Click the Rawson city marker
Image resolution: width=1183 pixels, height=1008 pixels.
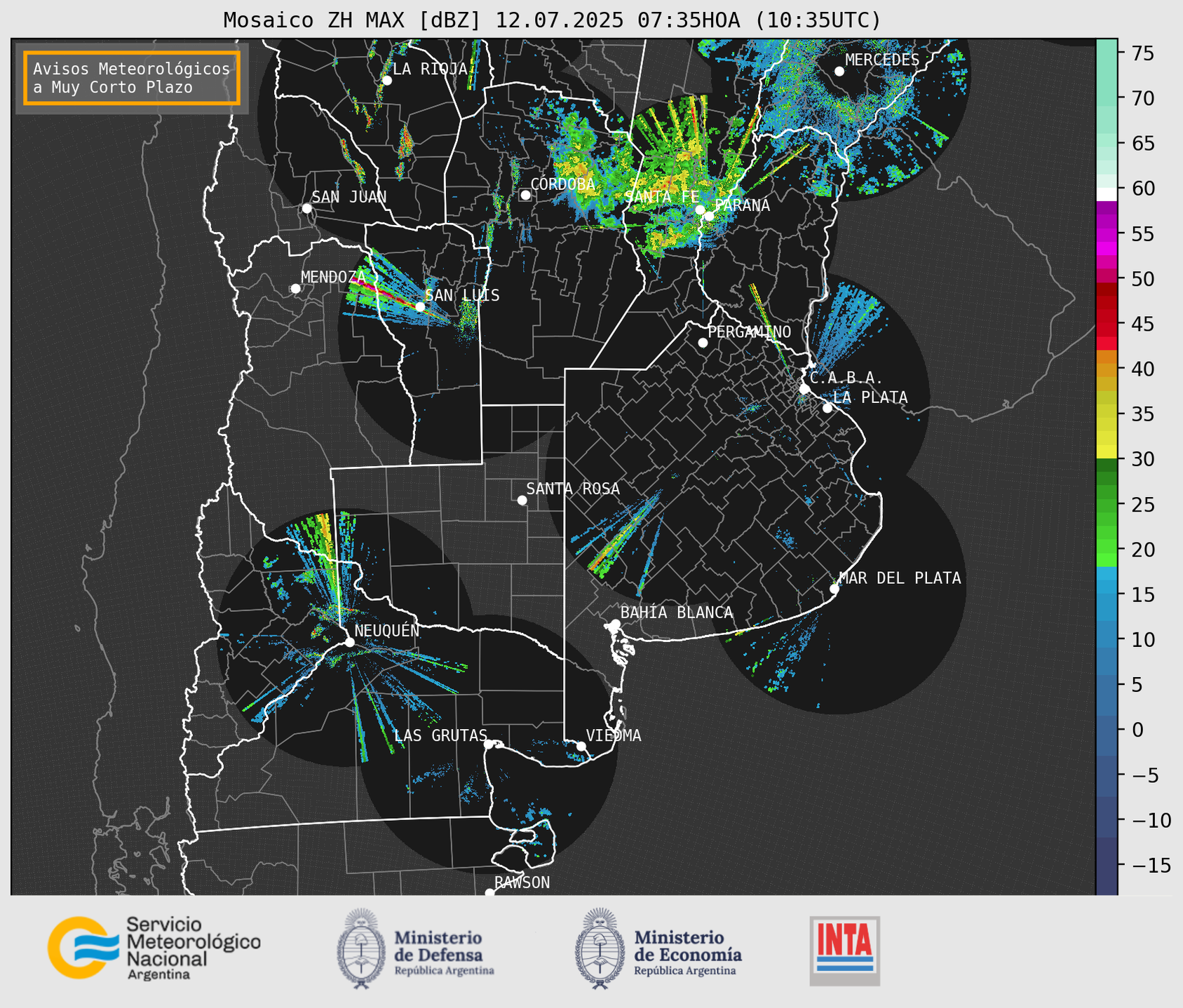tap(489, 892)
